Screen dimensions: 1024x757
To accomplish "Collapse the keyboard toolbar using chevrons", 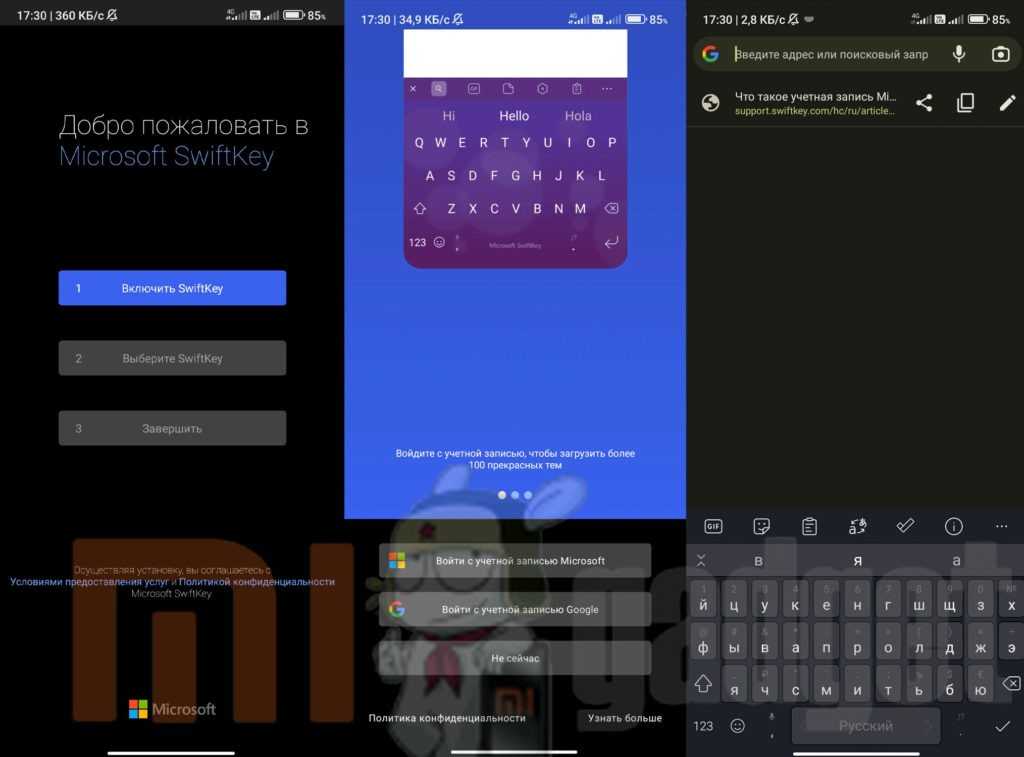I will coord(701,561).
